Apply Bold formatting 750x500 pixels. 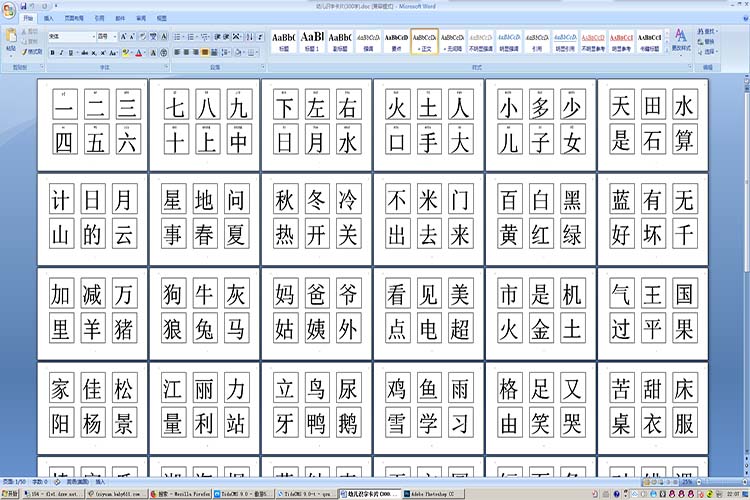[53, 53]
